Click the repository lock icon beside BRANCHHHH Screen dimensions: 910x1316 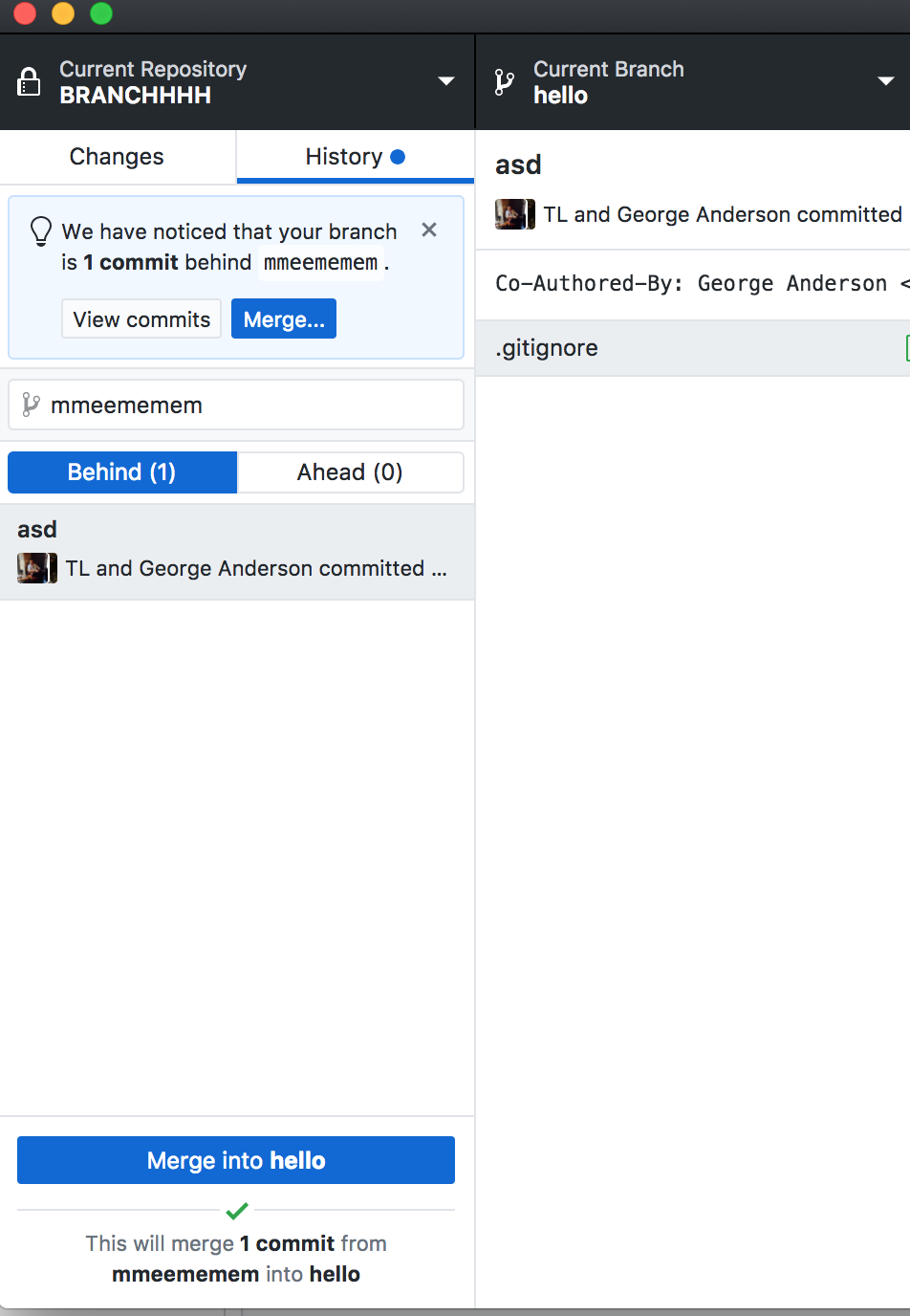29,81
